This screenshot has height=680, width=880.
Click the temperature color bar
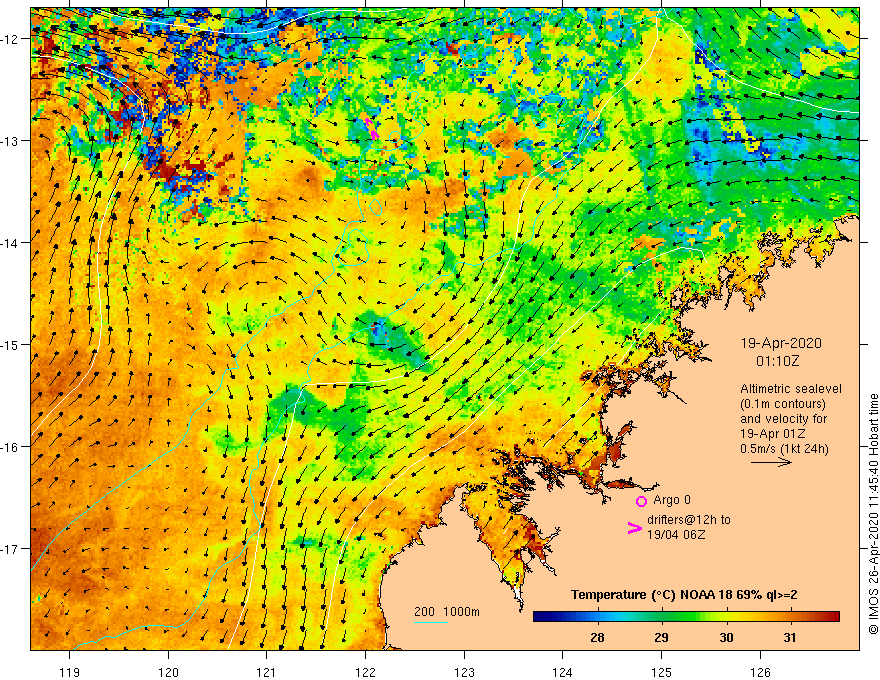tap(686, 617)
